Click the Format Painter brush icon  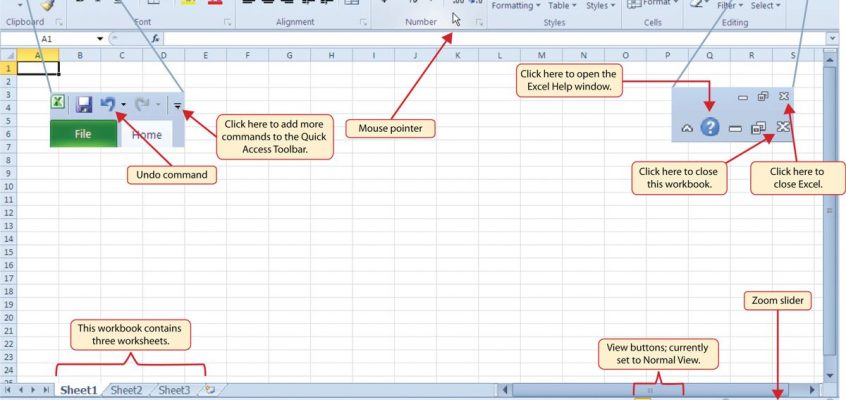(49, 5)
